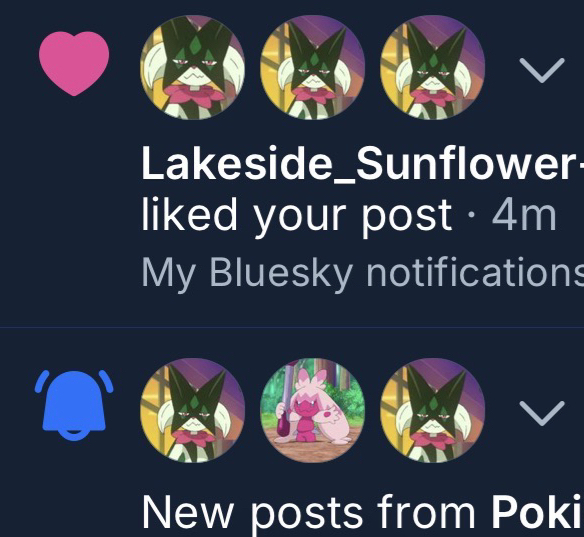
Task: Open first avatar in new posts notification
Action: 193,410
